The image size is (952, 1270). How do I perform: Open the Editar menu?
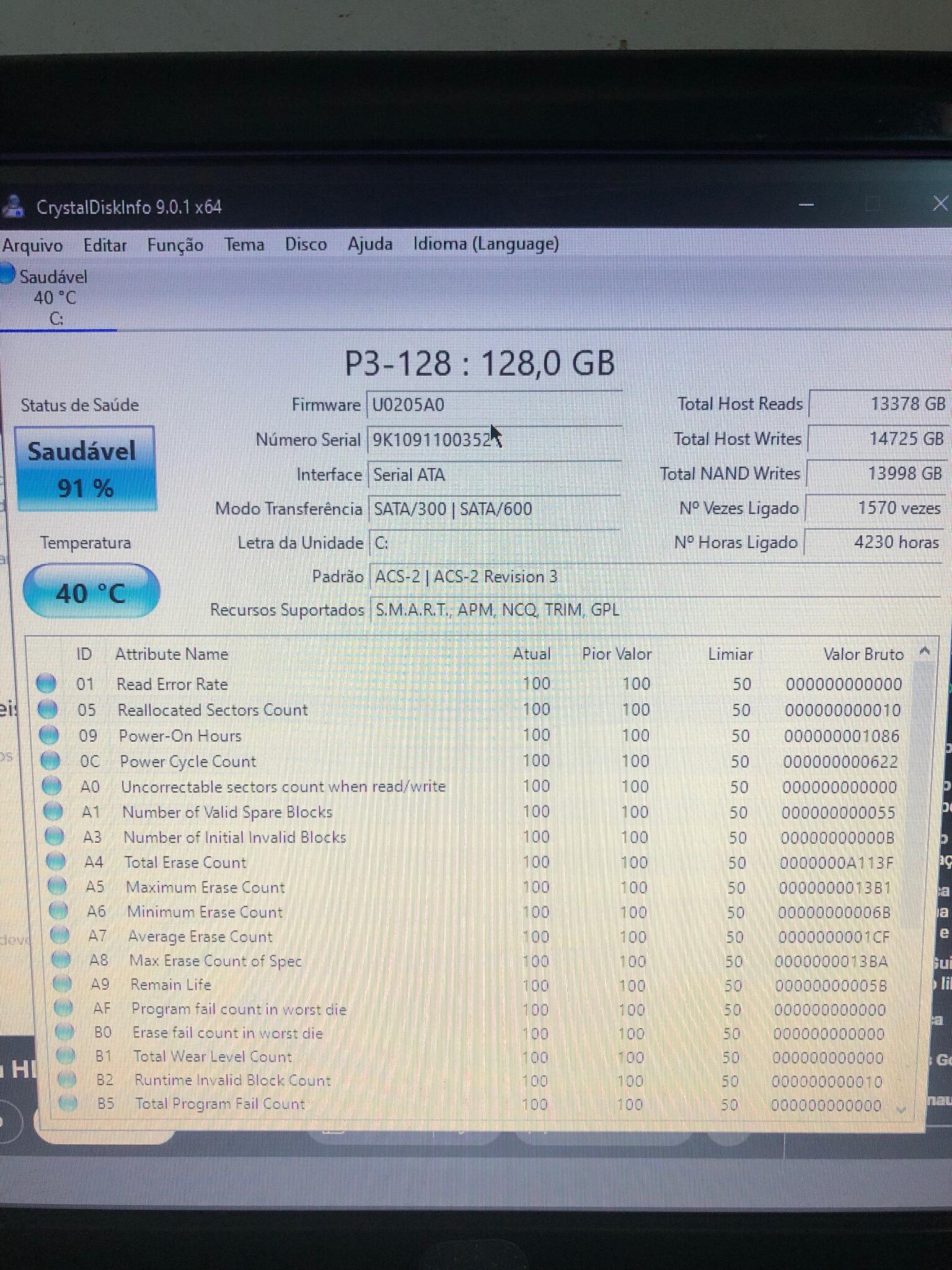pos(105,246)
